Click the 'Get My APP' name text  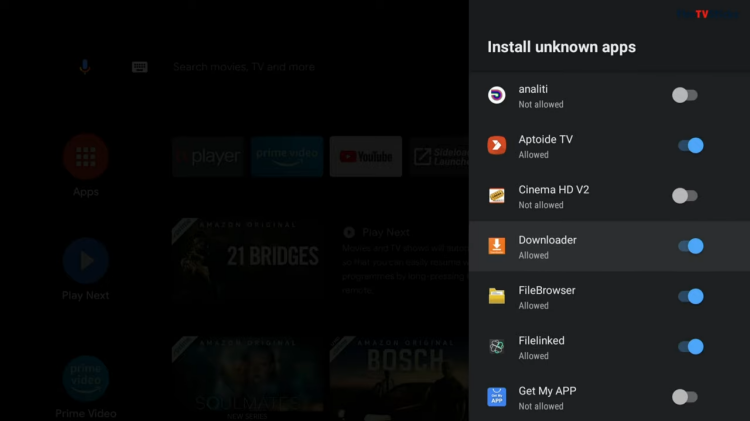tap(547, 391)
